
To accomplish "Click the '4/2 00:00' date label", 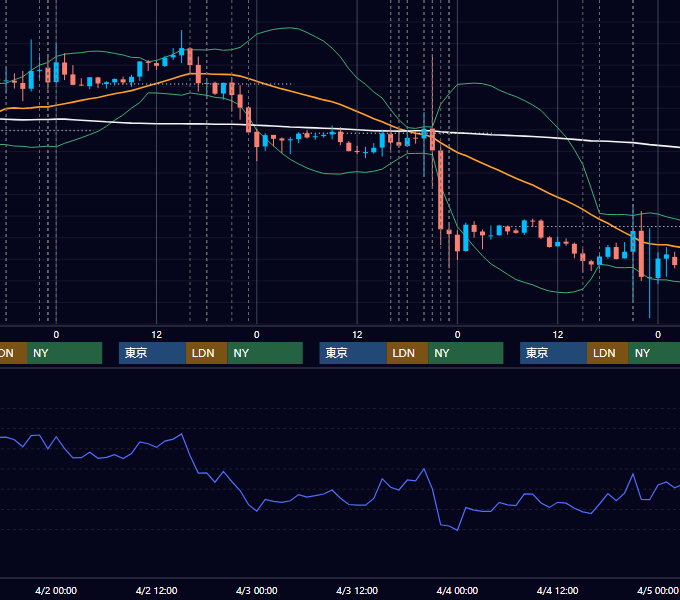I will (x=56, y=590).
